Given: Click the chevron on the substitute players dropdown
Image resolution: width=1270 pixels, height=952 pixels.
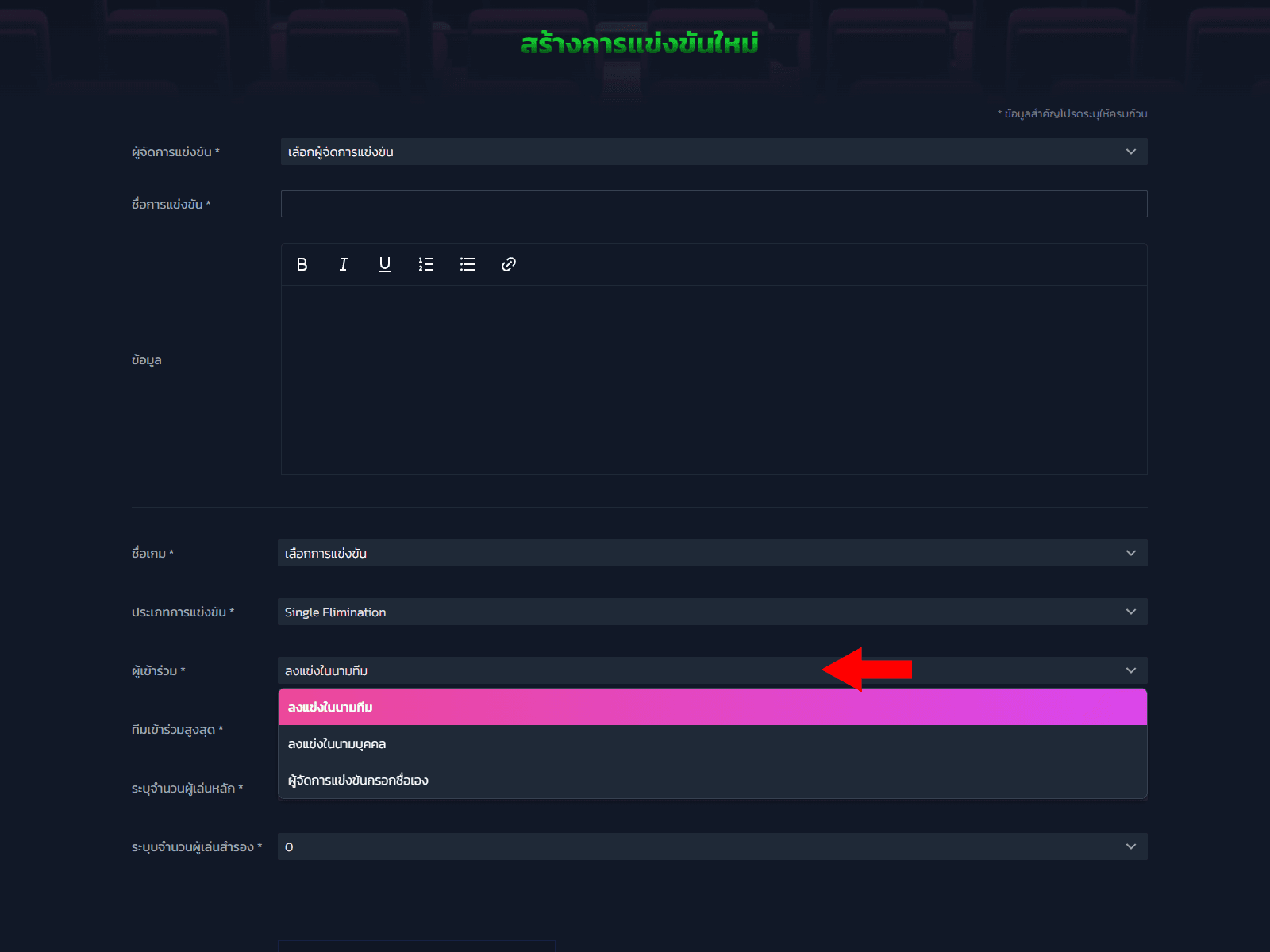Looking at the screenshot, I should (1131, 846).
